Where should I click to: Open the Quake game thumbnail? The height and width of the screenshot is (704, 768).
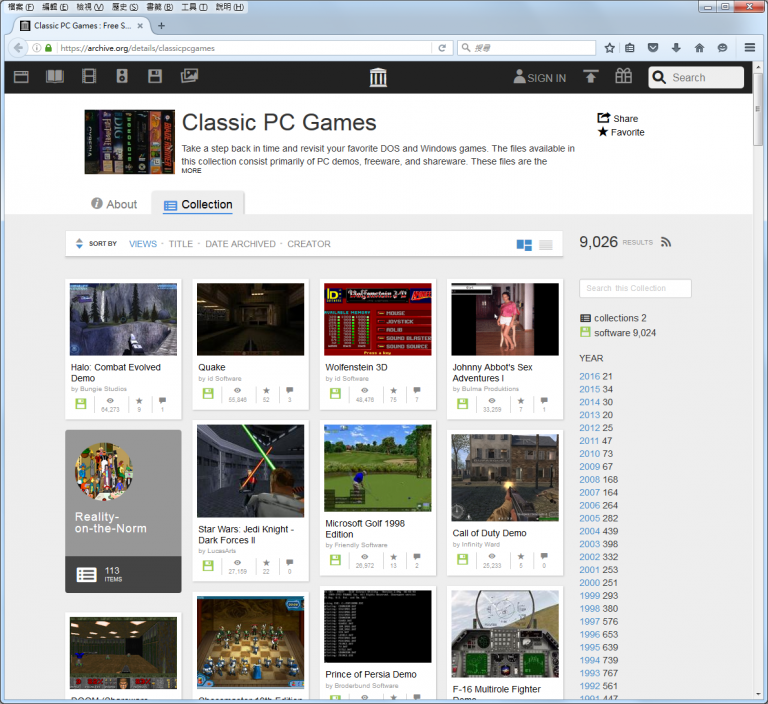[x=250, y=319]
